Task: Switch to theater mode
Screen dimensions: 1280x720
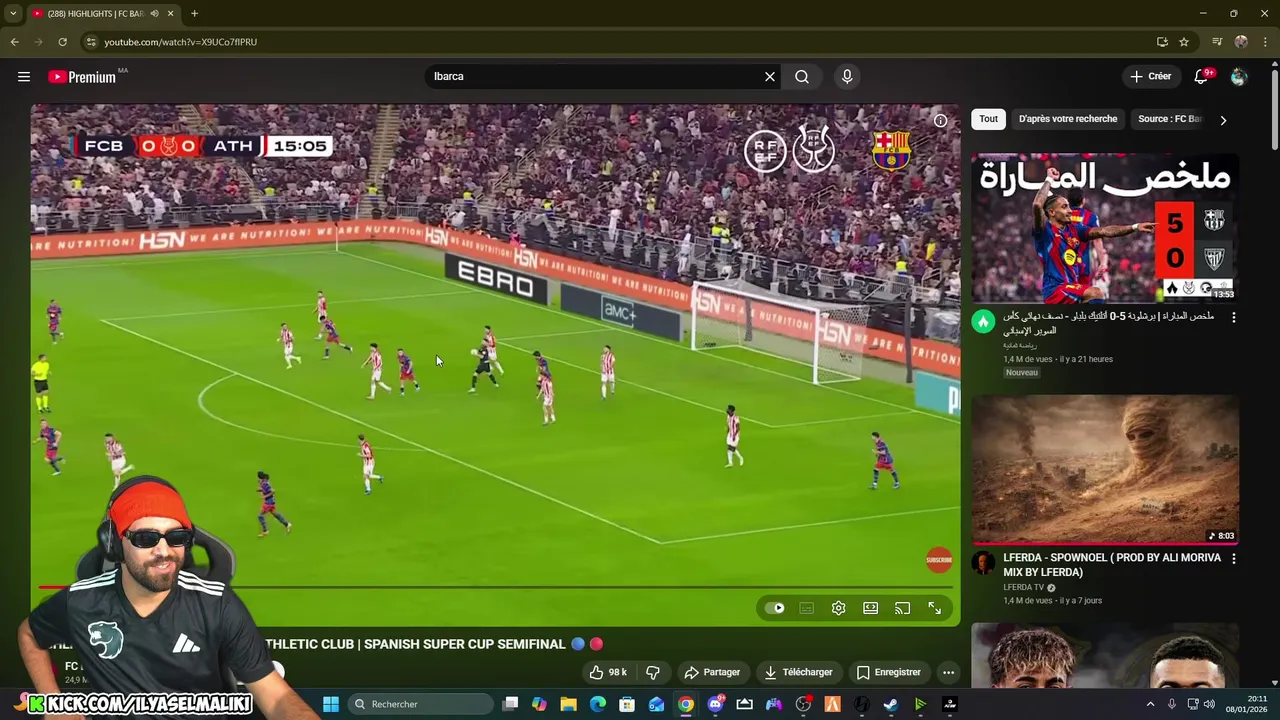Action: click(871, 608)
